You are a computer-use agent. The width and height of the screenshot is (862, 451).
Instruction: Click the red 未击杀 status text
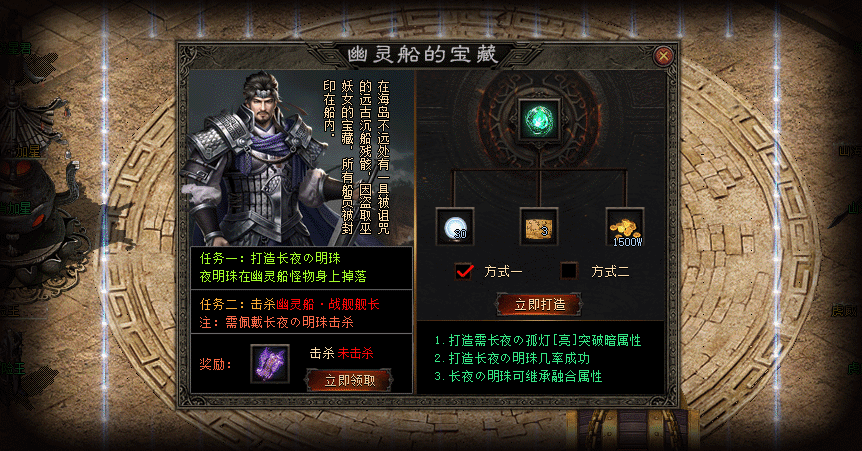355,353
